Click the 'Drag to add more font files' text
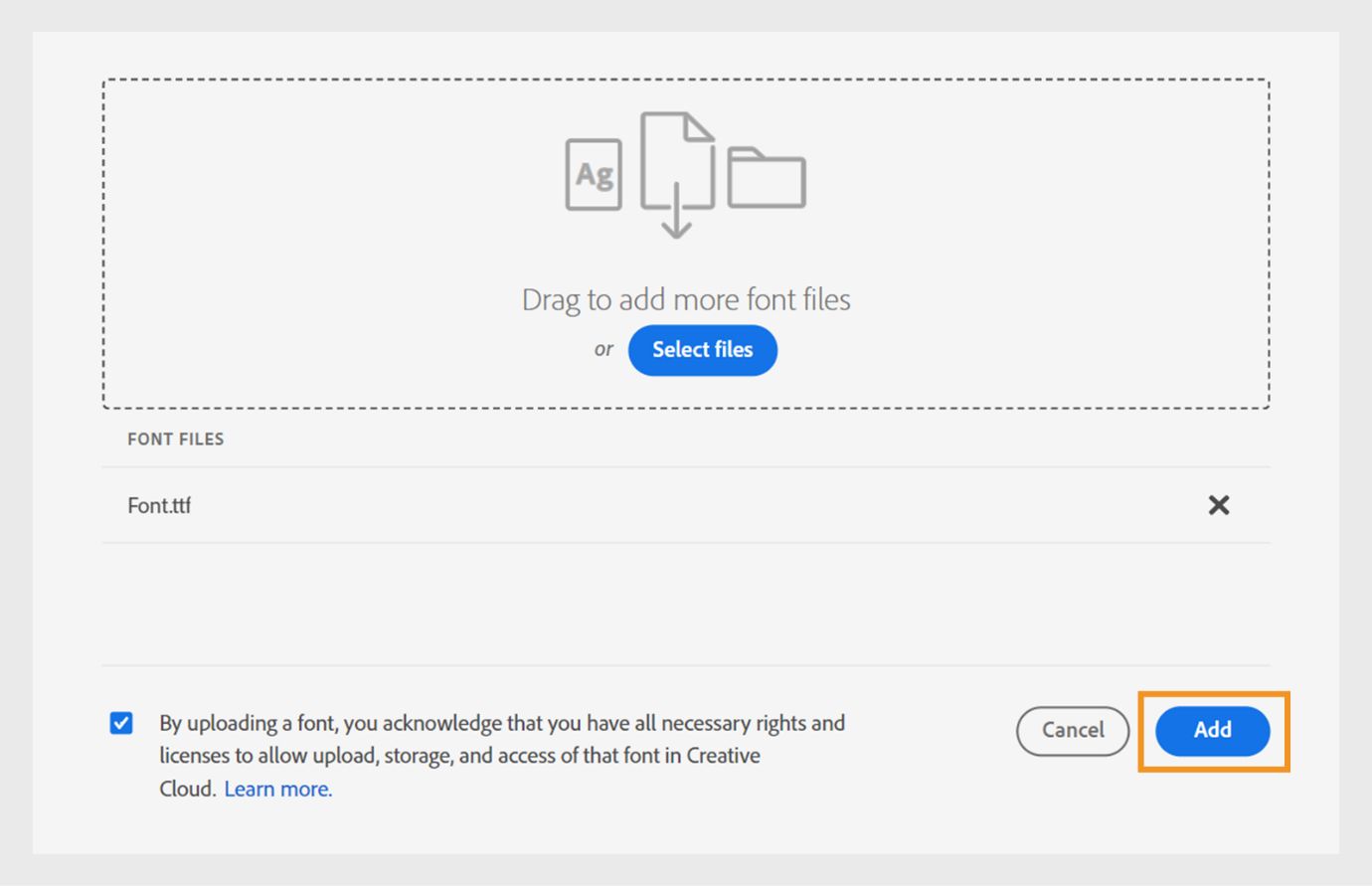 click(686, 299)
